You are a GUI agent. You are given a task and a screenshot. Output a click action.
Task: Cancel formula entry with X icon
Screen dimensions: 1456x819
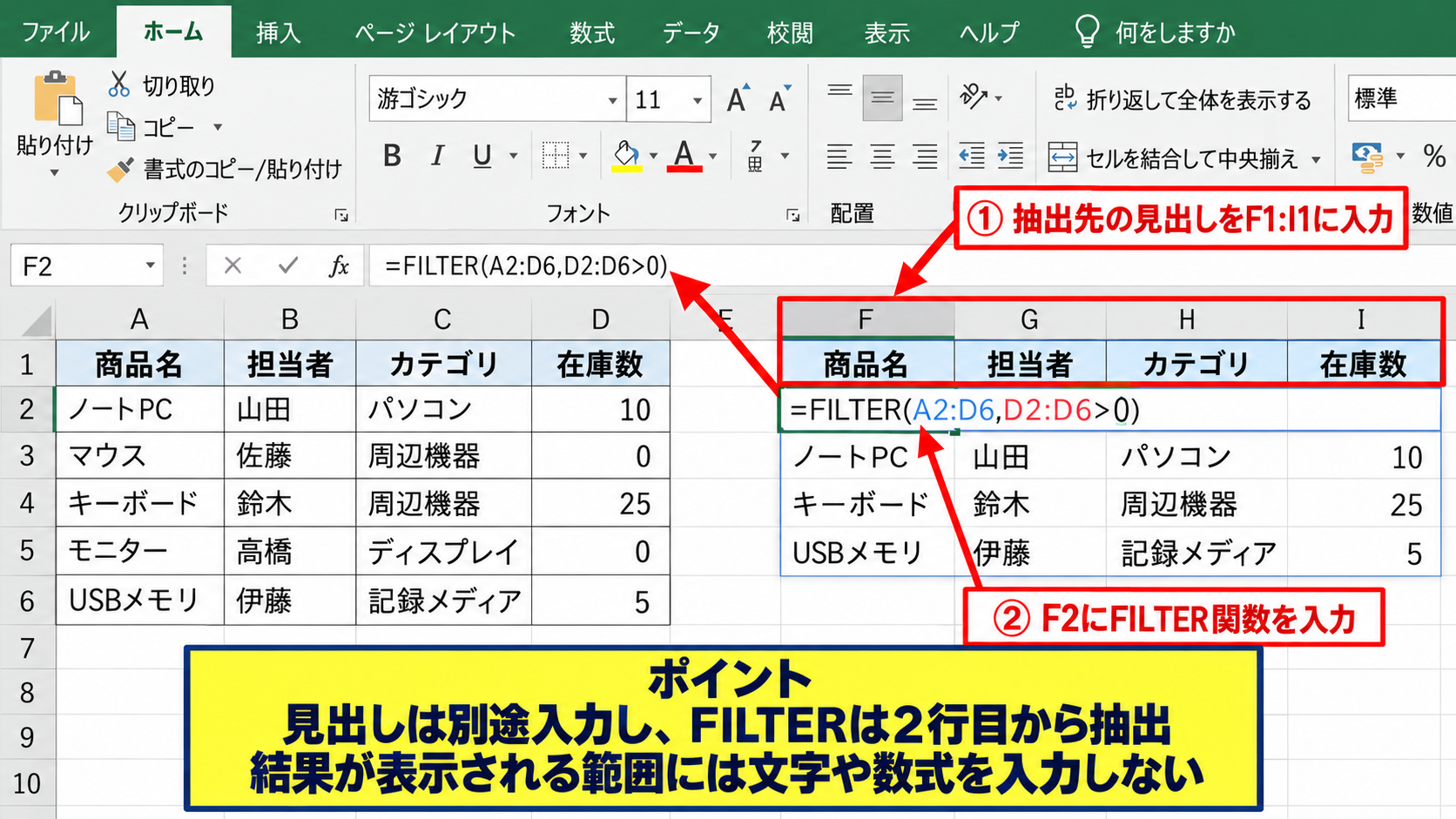point(233,265)
